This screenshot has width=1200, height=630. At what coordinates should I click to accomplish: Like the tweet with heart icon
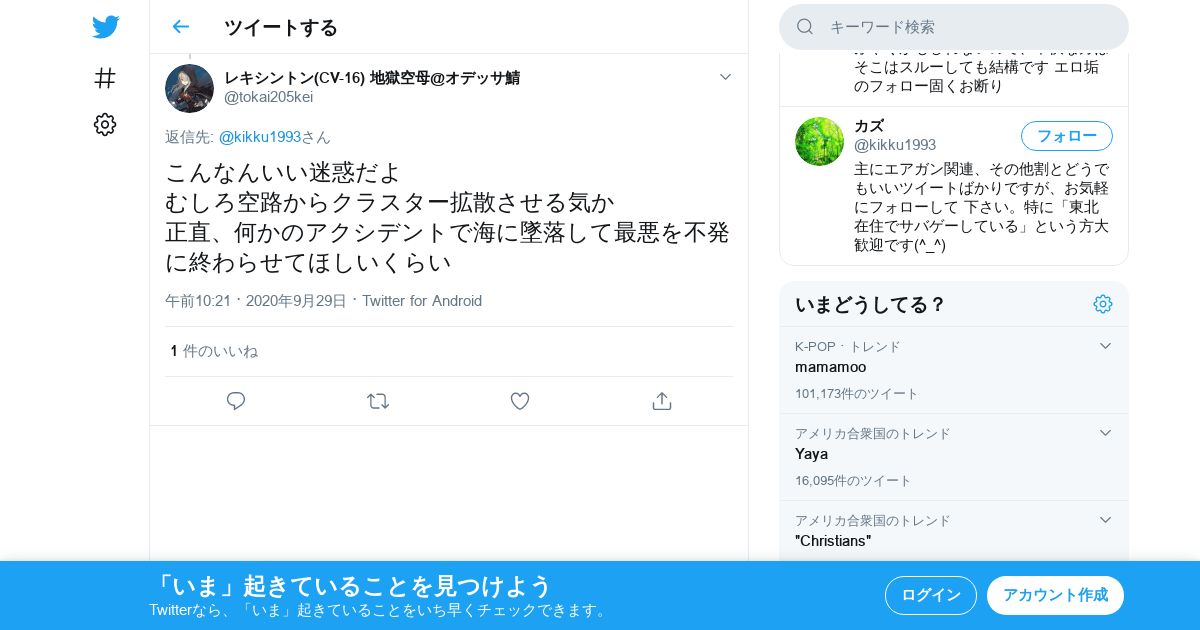click(x=520, y=401)
